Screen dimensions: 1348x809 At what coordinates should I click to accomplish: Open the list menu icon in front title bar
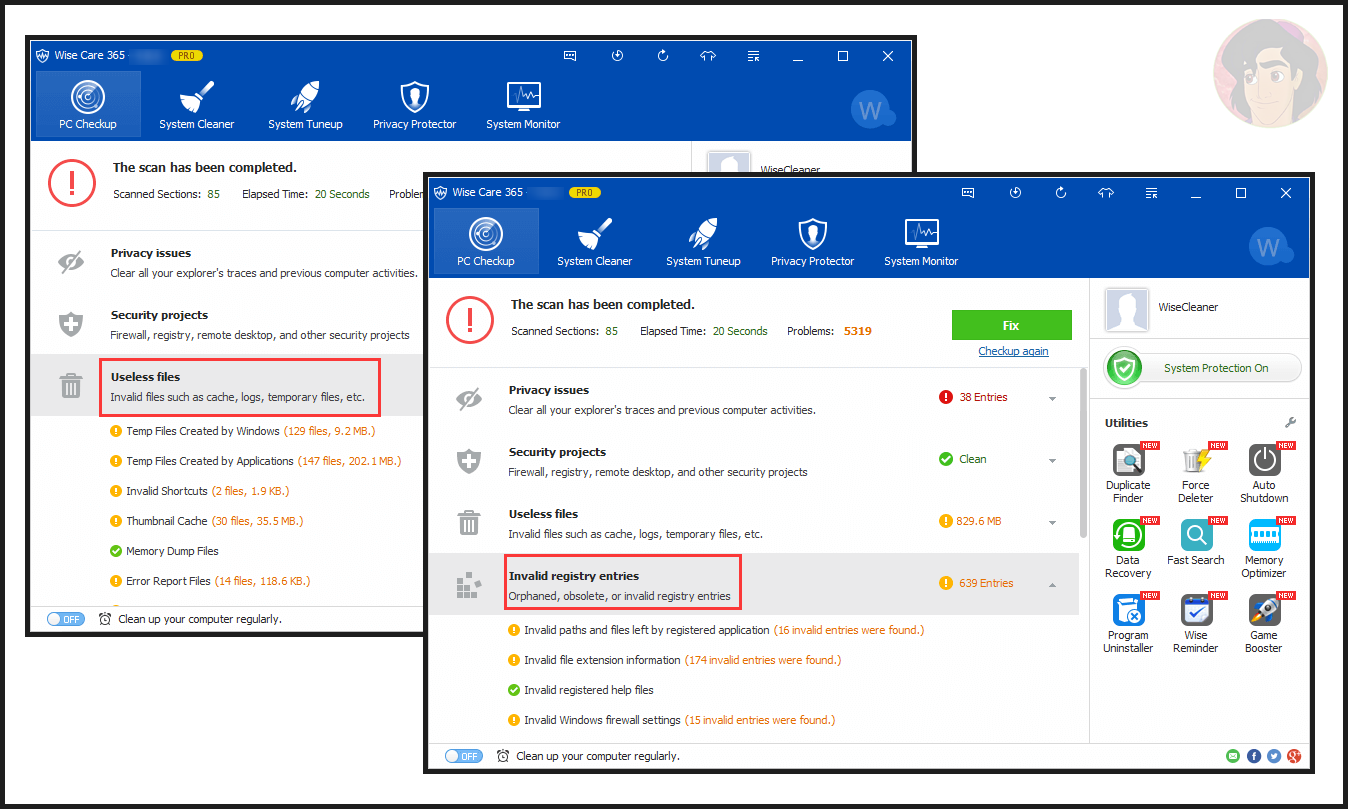click(x=1152, y=192)
